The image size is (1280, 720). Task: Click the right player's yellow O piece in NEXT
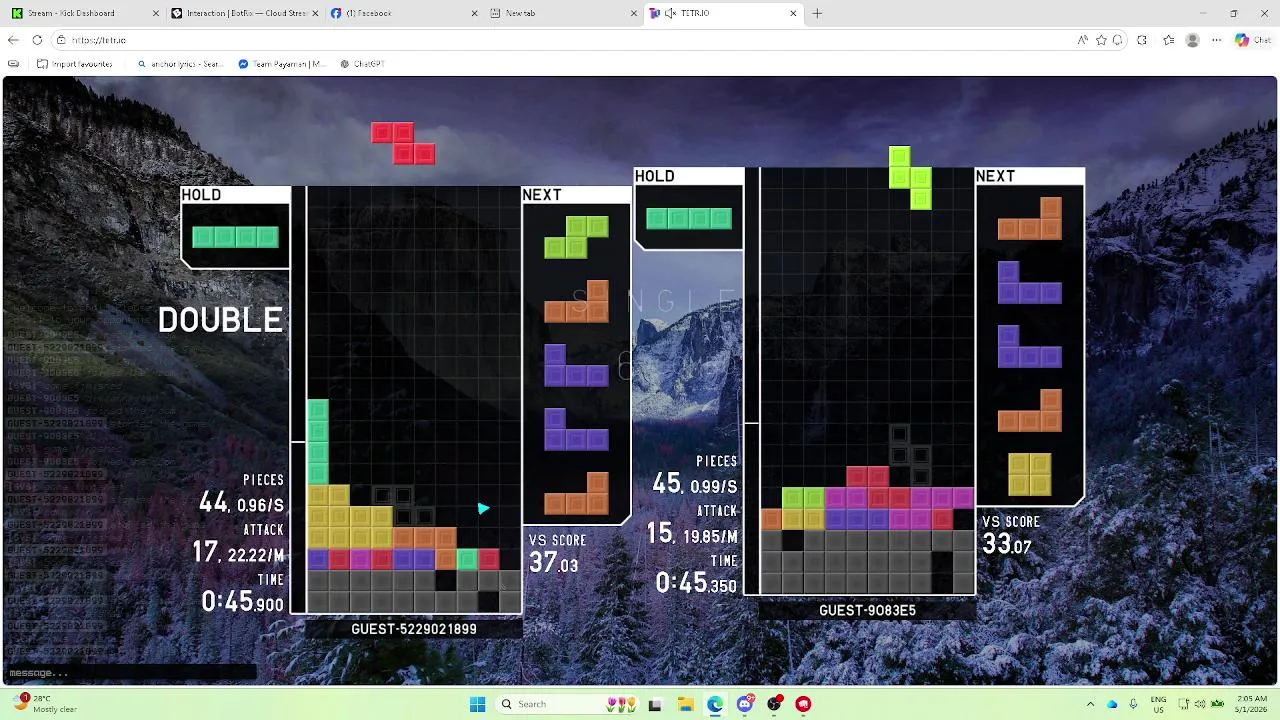pyautogui.click(x=1029, y=475)
